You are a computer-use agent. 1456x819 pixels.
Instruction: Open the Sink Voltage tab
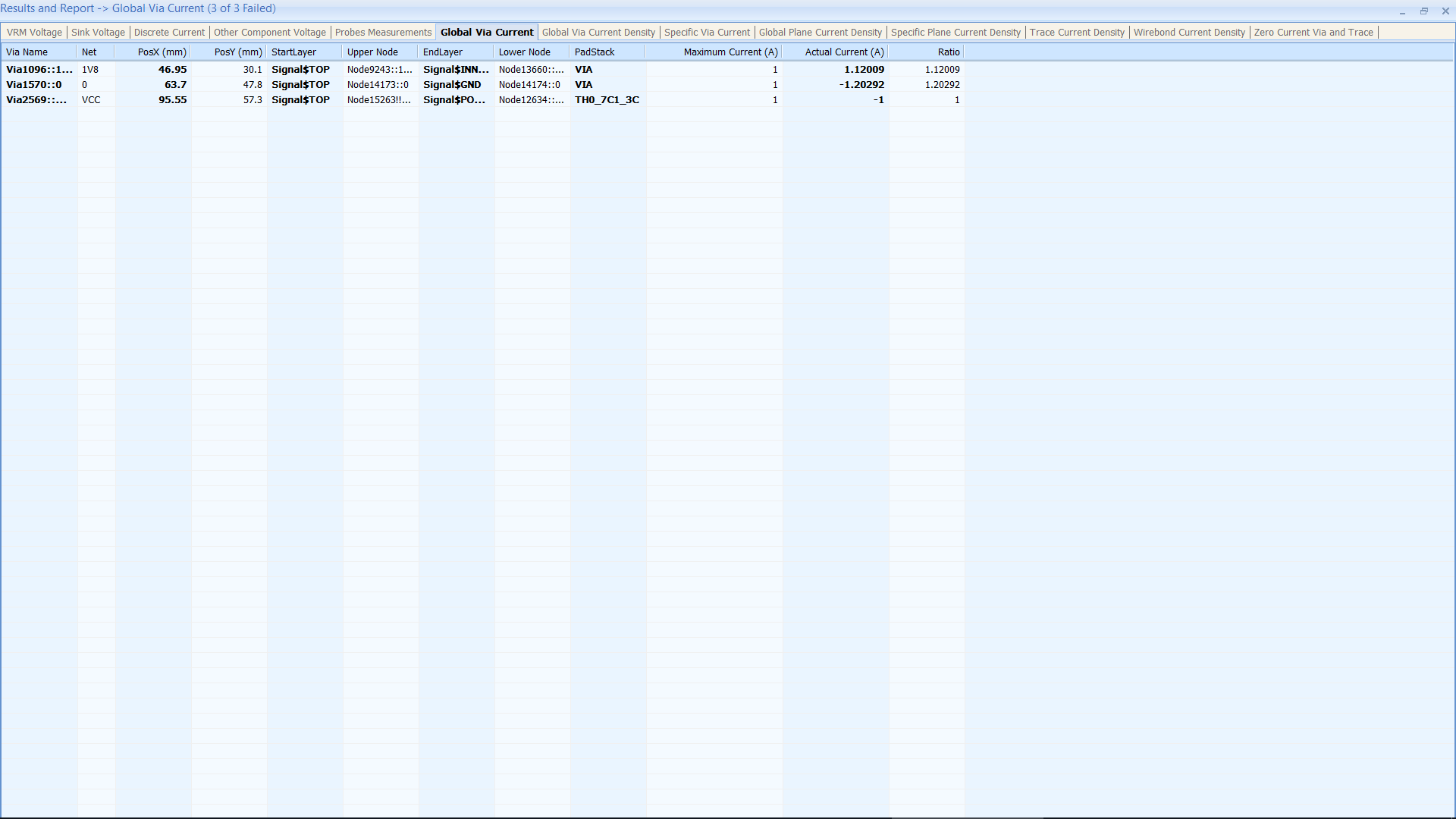coord(98,33)
